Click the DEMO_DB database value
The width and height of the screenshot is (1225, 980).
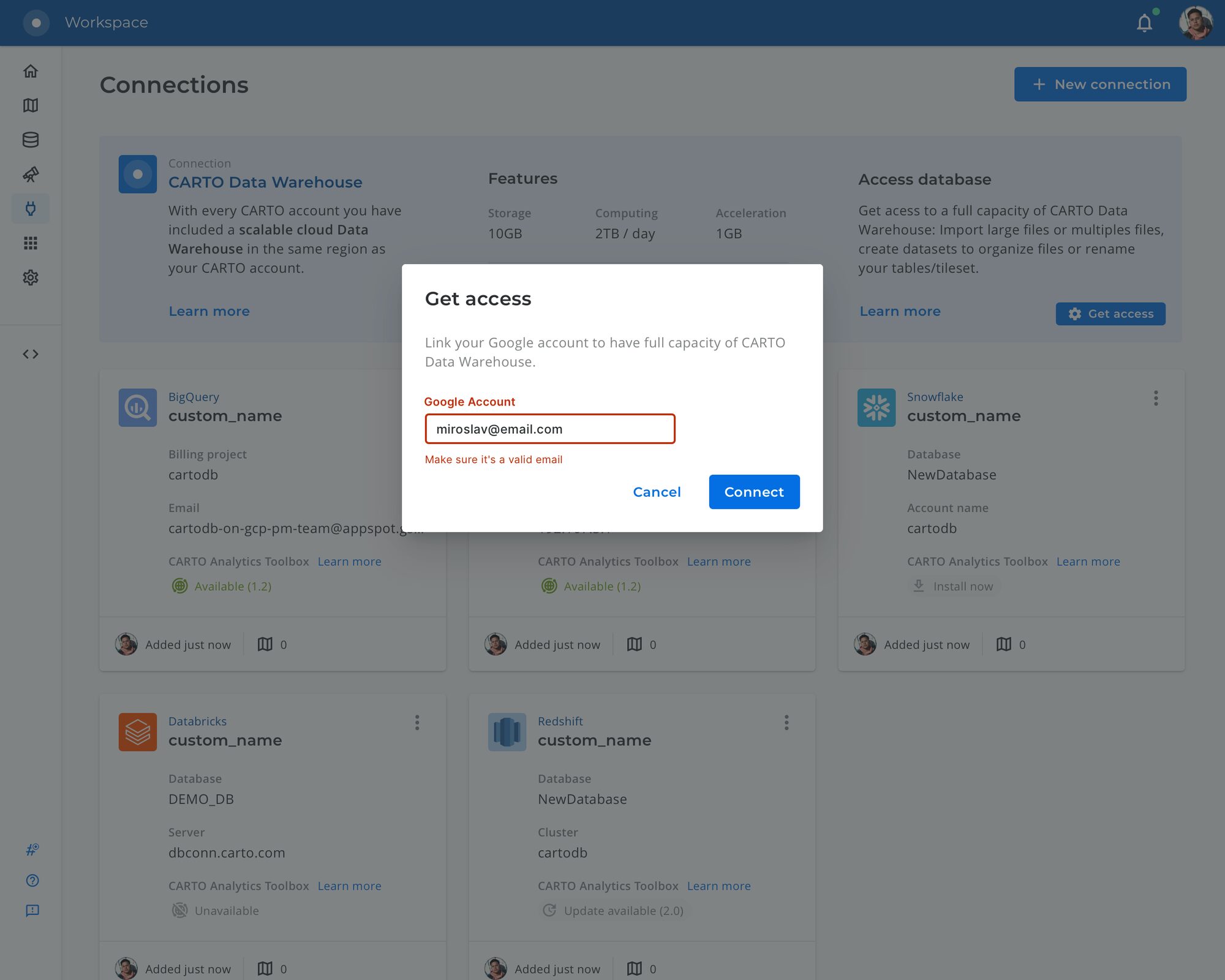201,799
